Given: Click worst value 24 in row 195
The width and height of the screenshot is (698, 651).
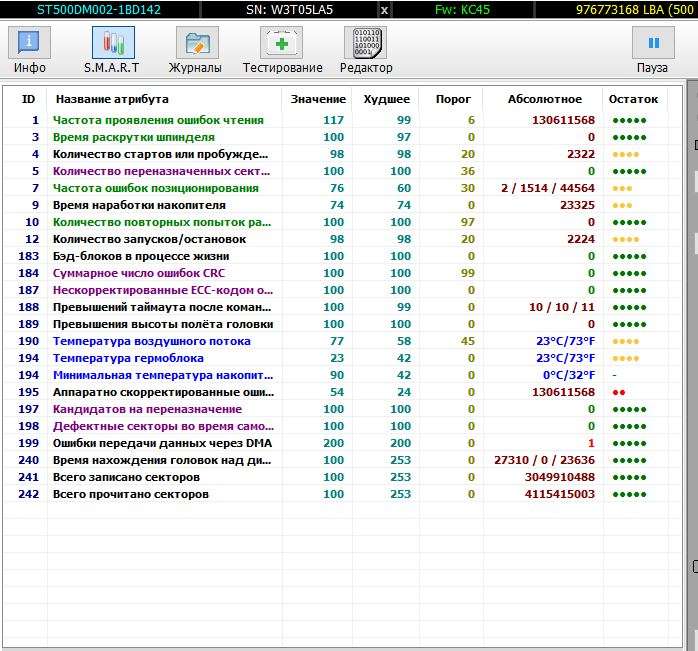Looking at the screenshot, I should pos(404,392).
